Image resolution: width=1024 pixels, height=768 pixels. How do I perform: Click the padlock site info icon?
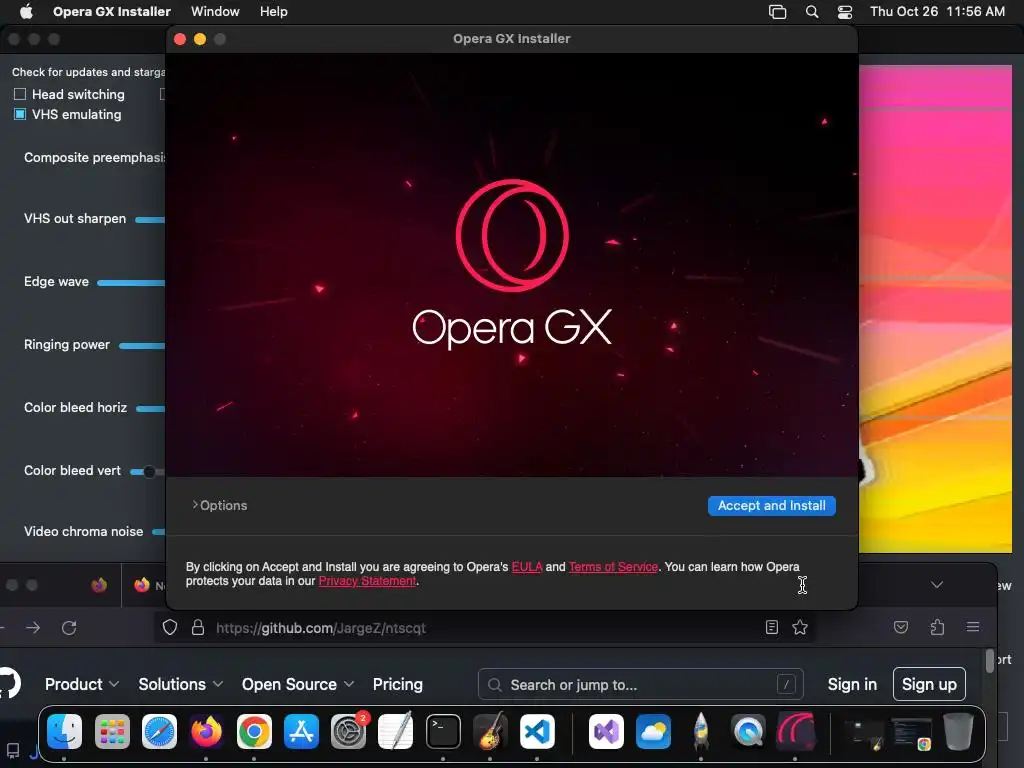point(198,628)
